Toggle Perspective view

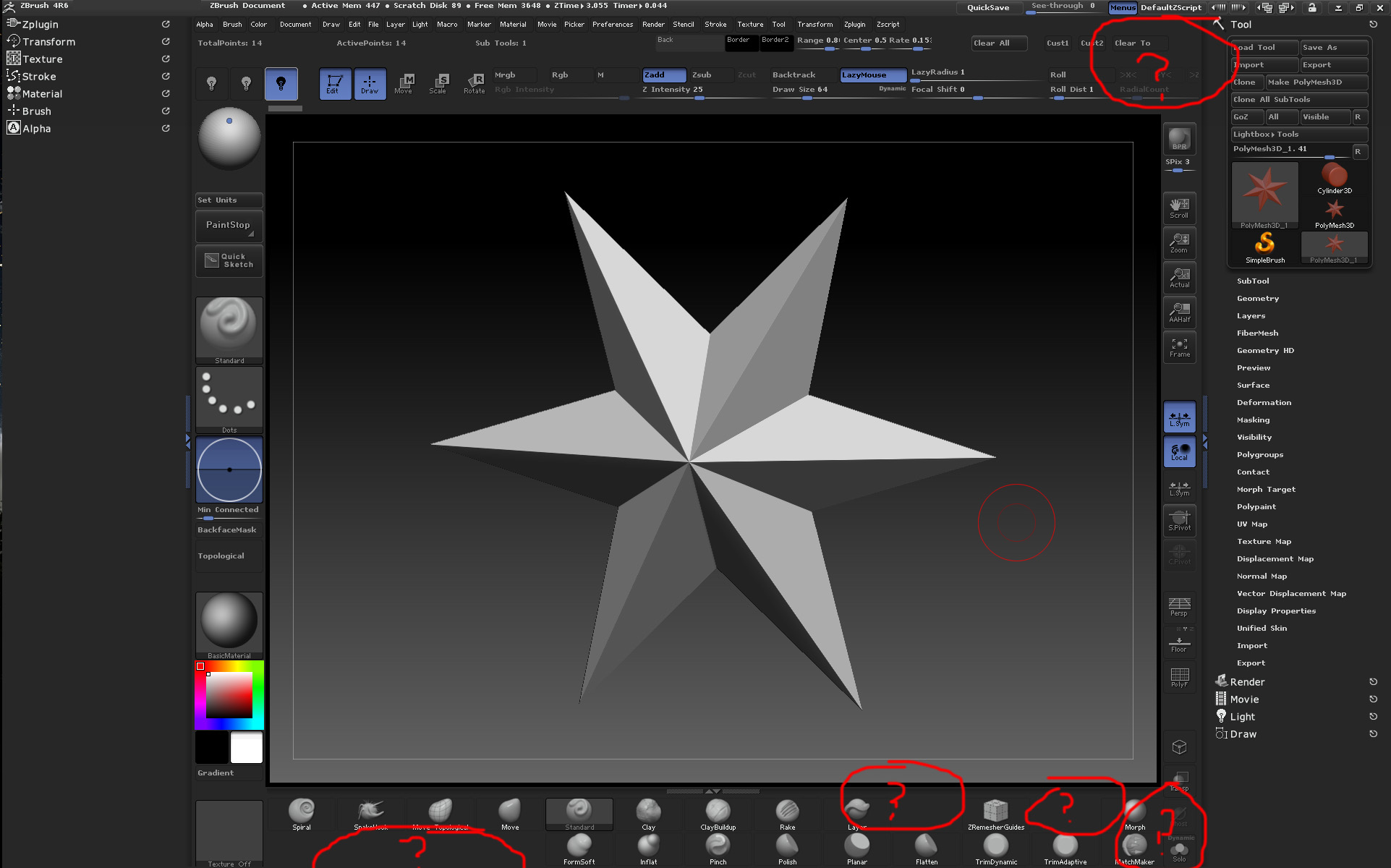pos(1179,606)
